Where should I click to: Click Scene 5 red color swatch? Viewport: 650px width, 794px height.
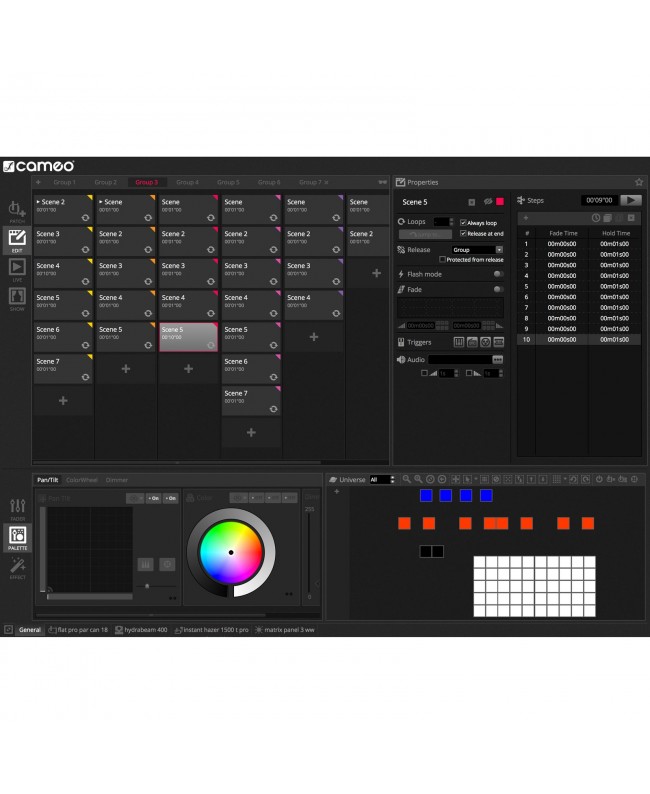pyautogui.click(x=500, y=202)
